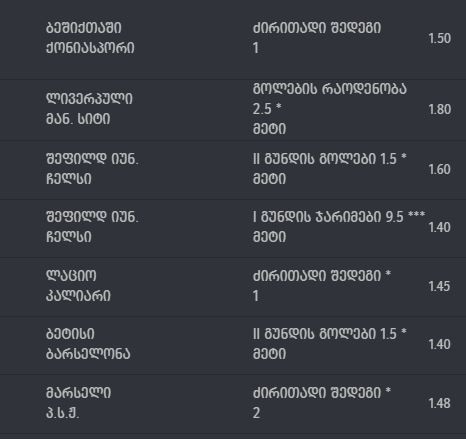Click the 1.50 odds value

coord(440,38)
